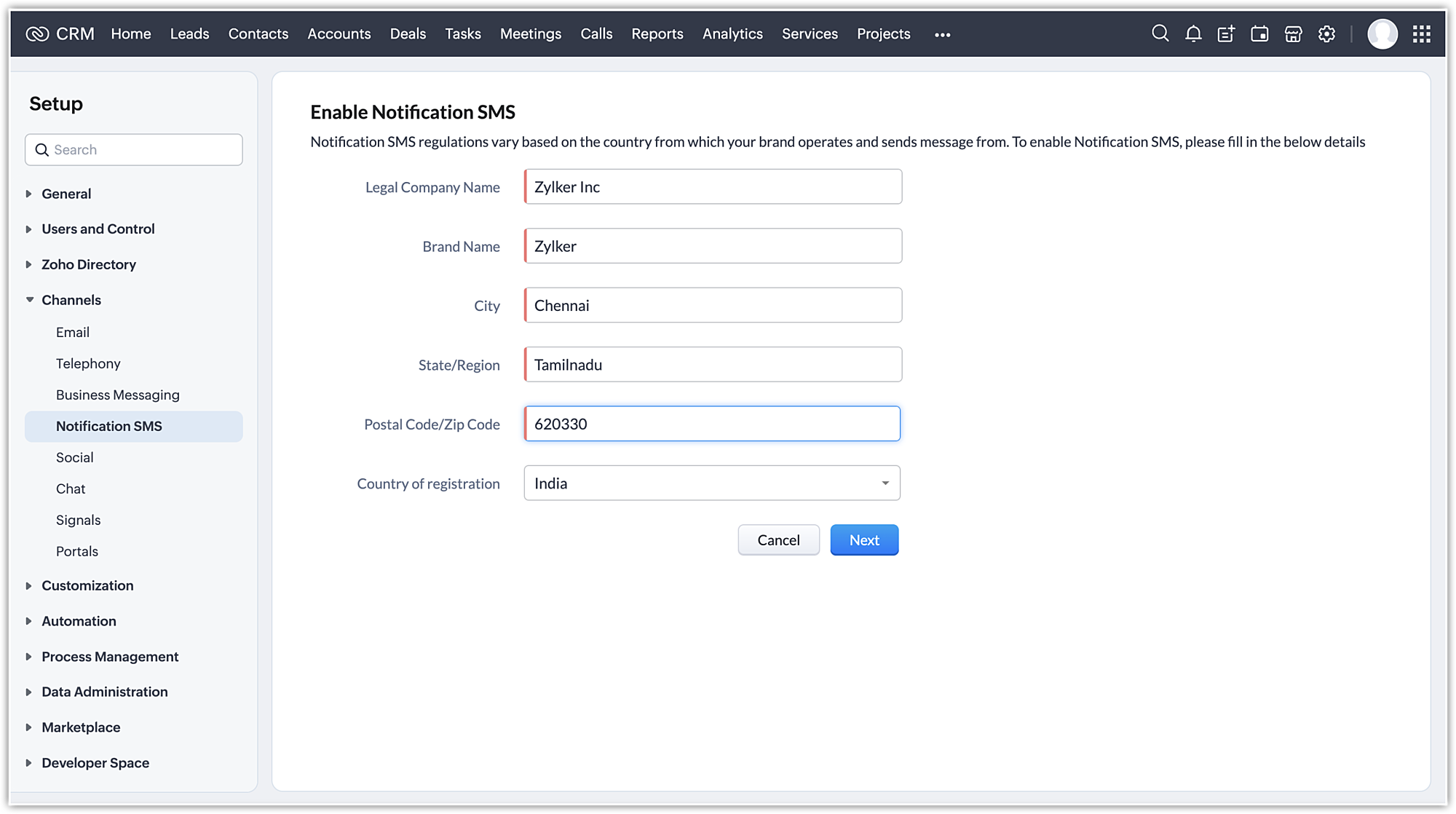Click the settings gear icon

(x=1326, y=33)
